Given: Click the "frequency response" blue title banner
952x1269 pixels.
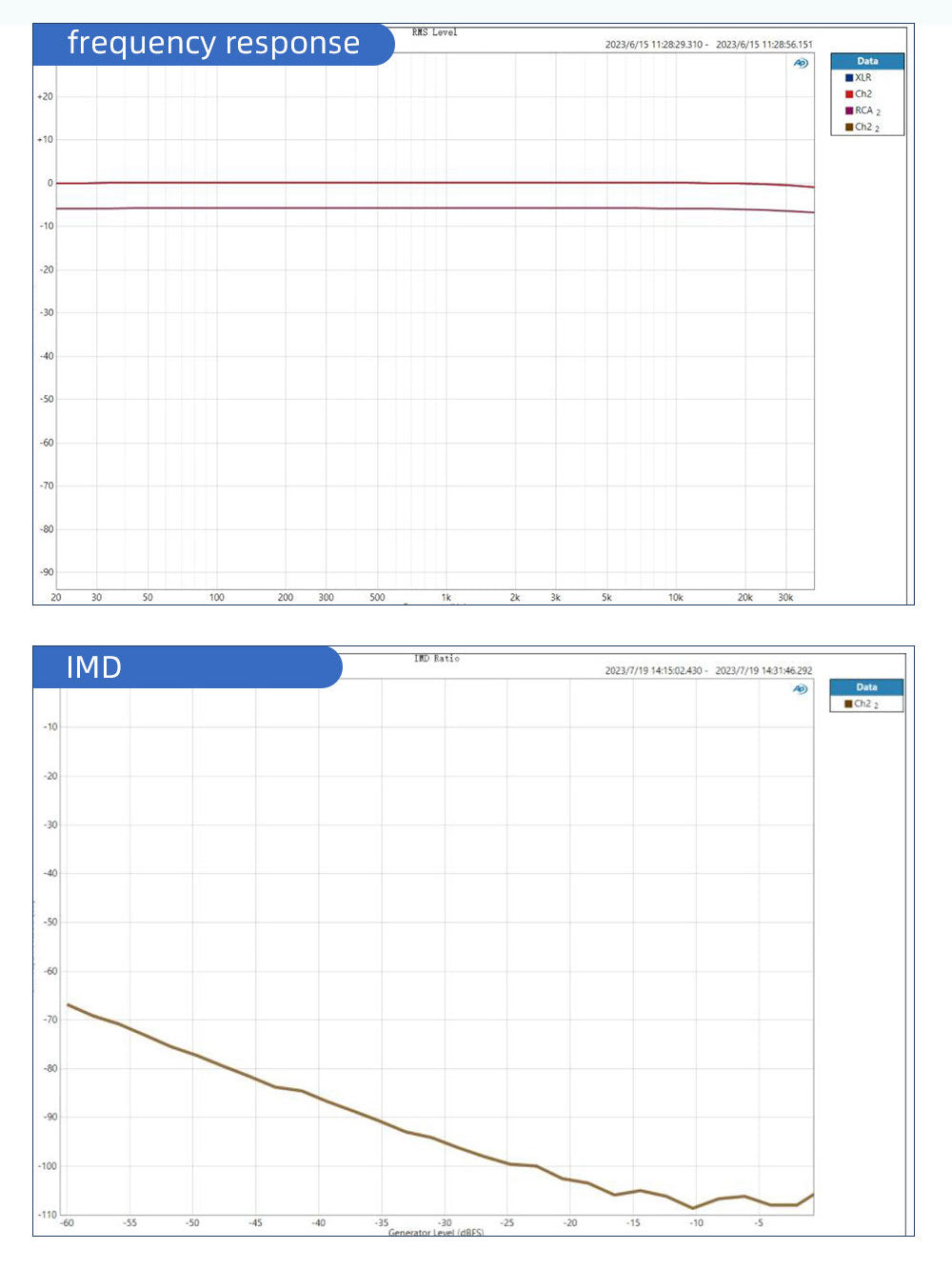Looking at the screenshot, I should [213, 44].
